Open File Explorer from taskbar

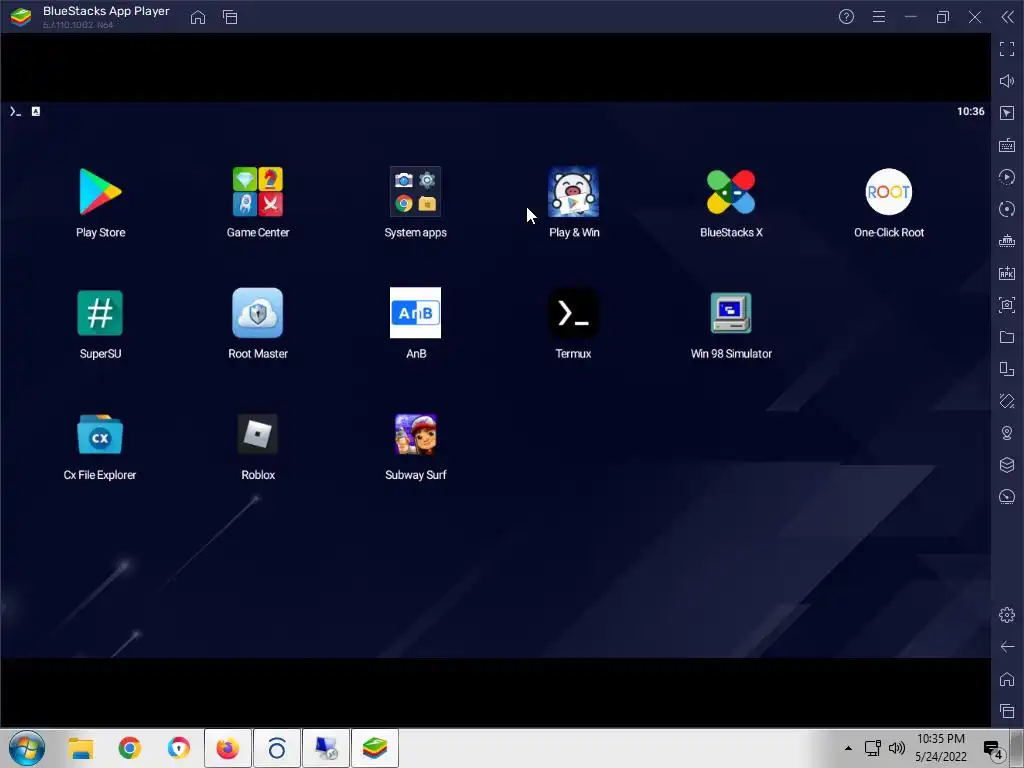[81, 748]
